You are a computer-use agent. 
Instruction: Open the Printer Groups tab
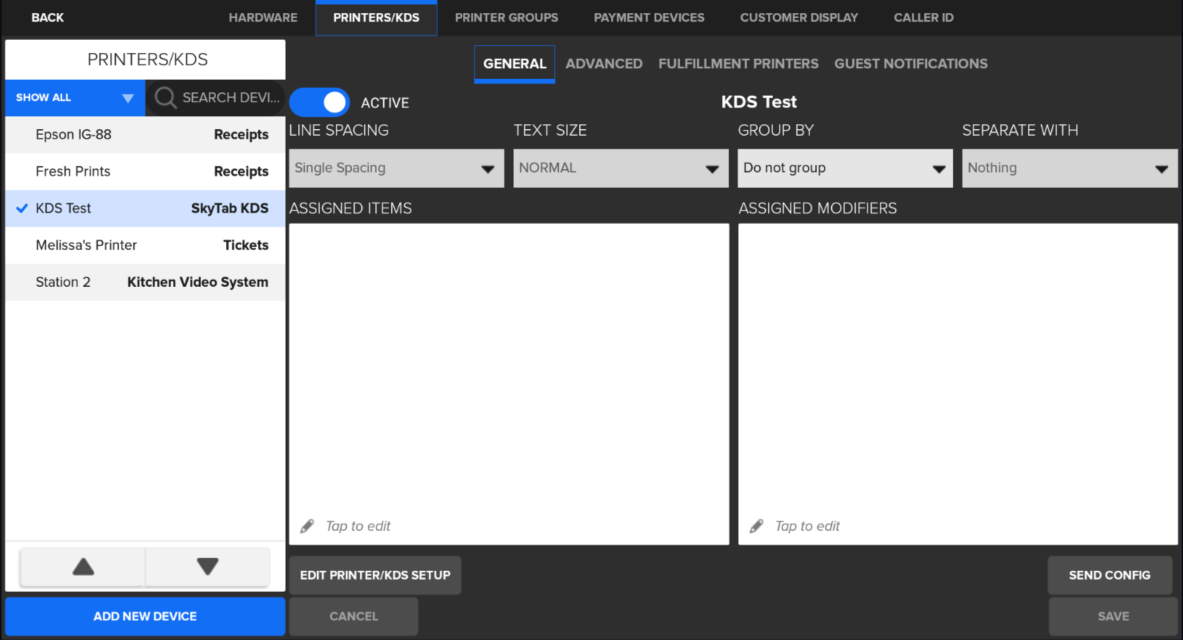[506, 18]
